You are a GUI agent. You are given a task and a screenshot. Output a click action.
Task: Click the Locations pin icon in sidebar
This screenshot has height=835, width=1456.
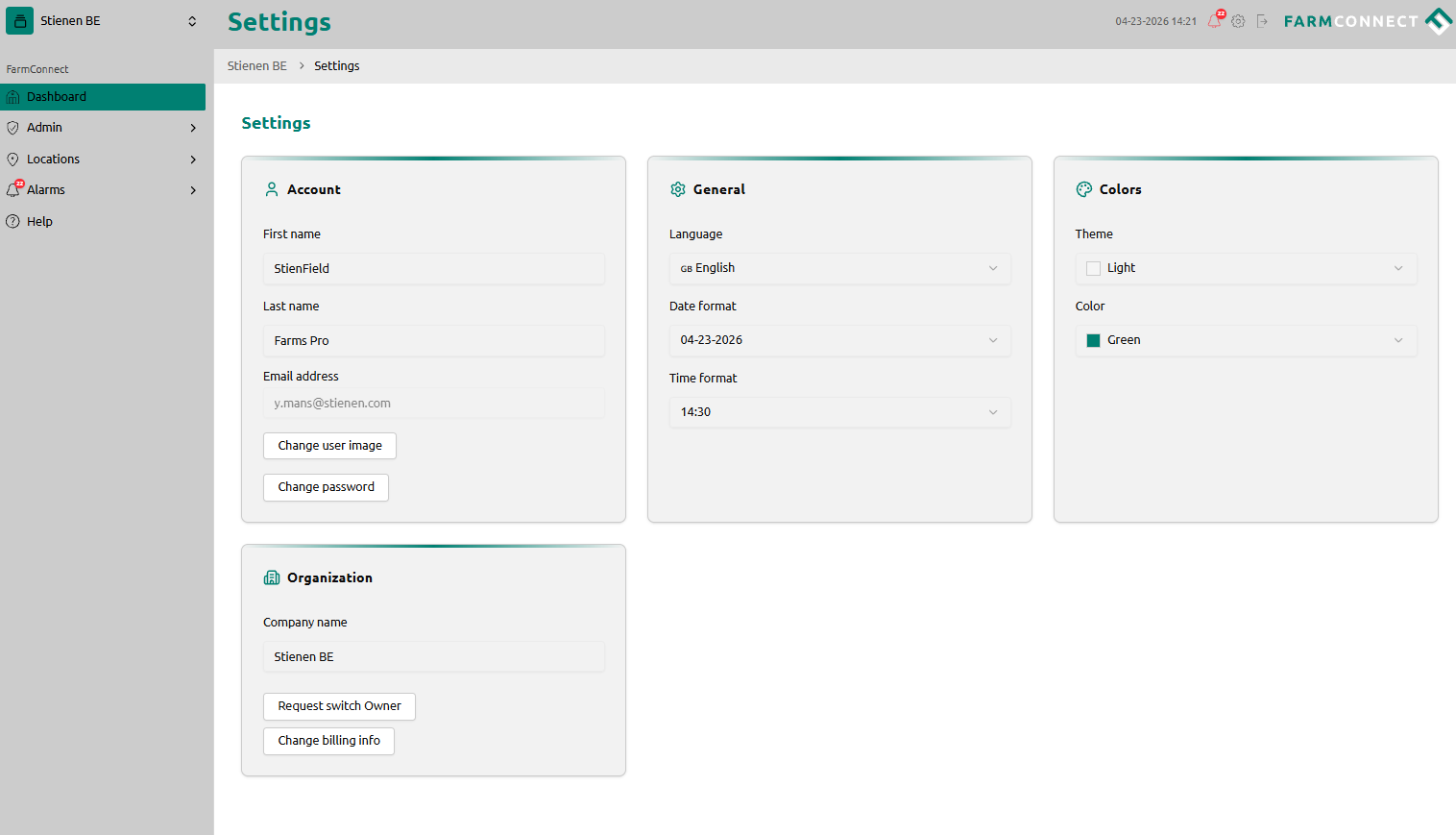12,160
